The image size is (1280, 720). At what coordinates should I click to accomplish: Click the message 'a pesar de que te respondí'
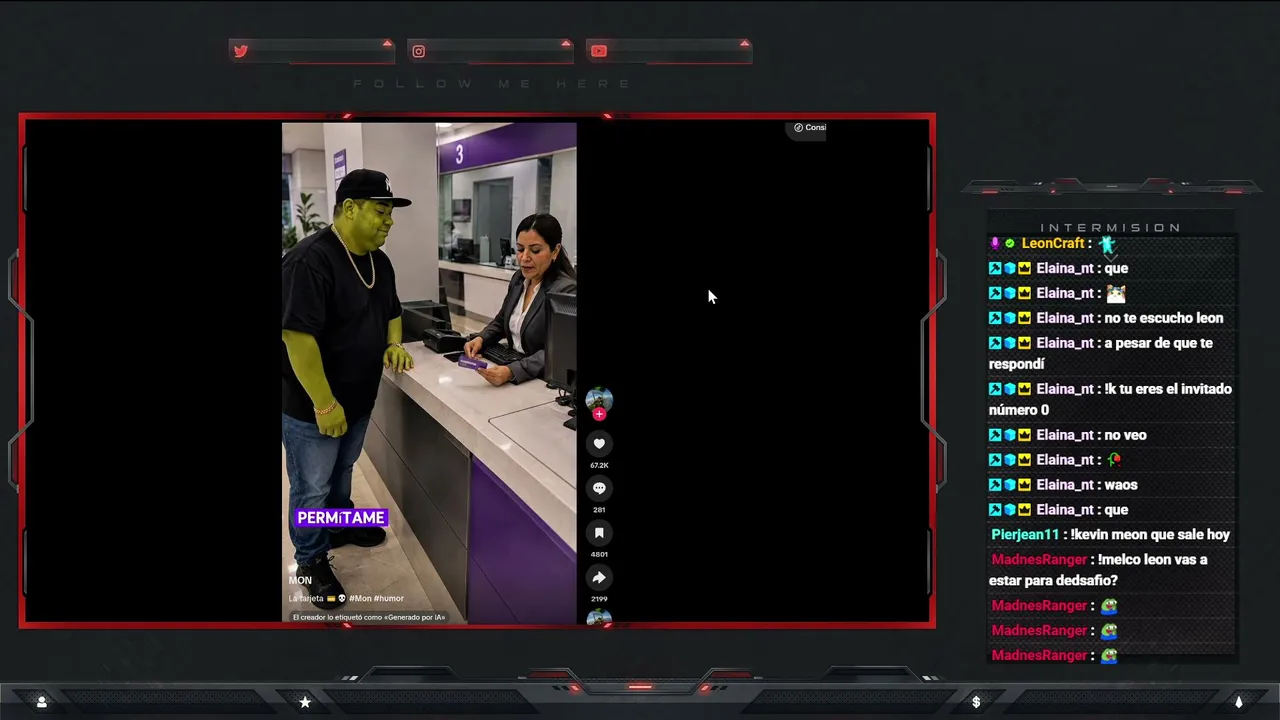click(x=1100, y=353)
